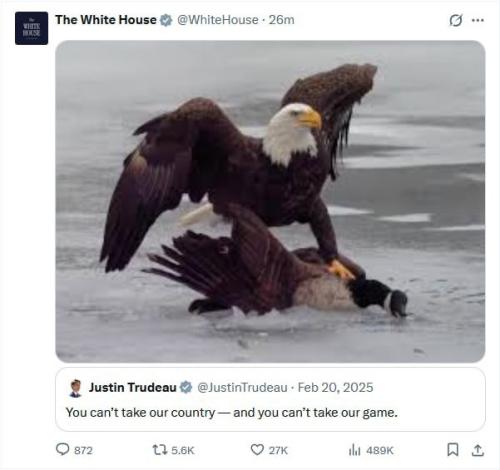This screenshot has height=470, width=500.
Task: Open the @WhiteHouse handle link
Action: tap(217, 20)
